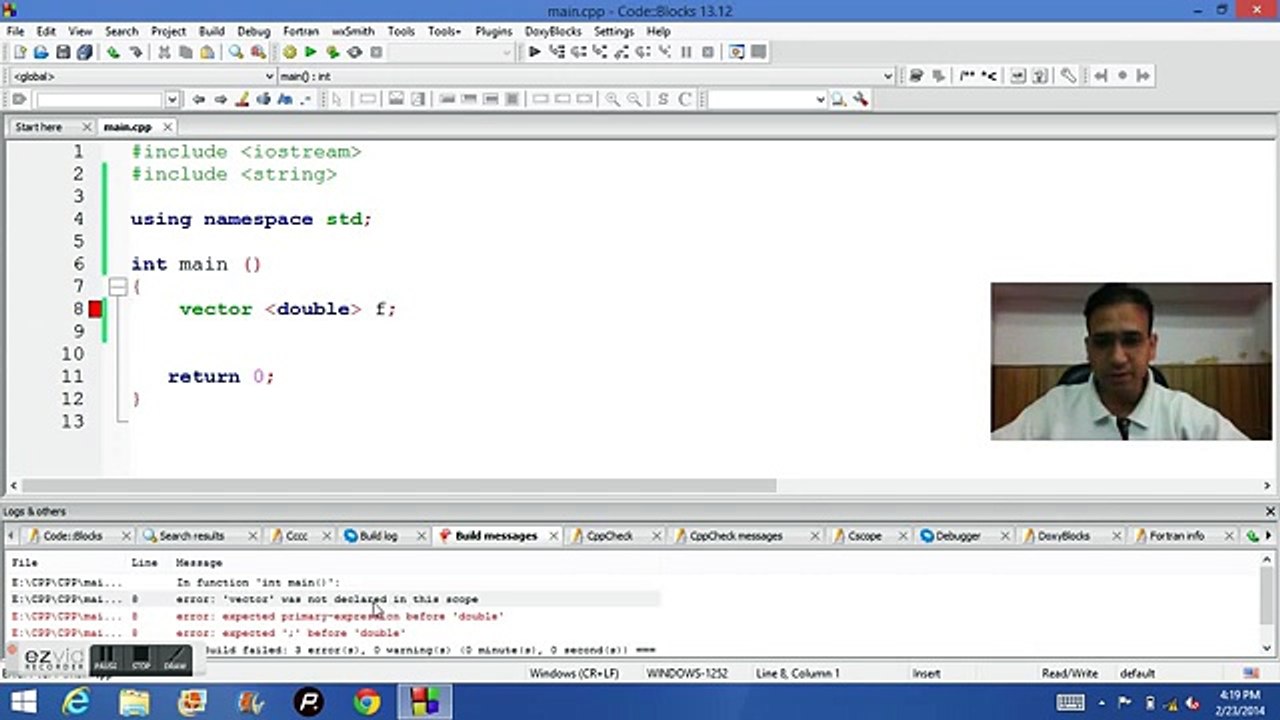The image size is (1280, 720).
Task: Paste from clipboard toolbar icon
Action: (207, 52)
